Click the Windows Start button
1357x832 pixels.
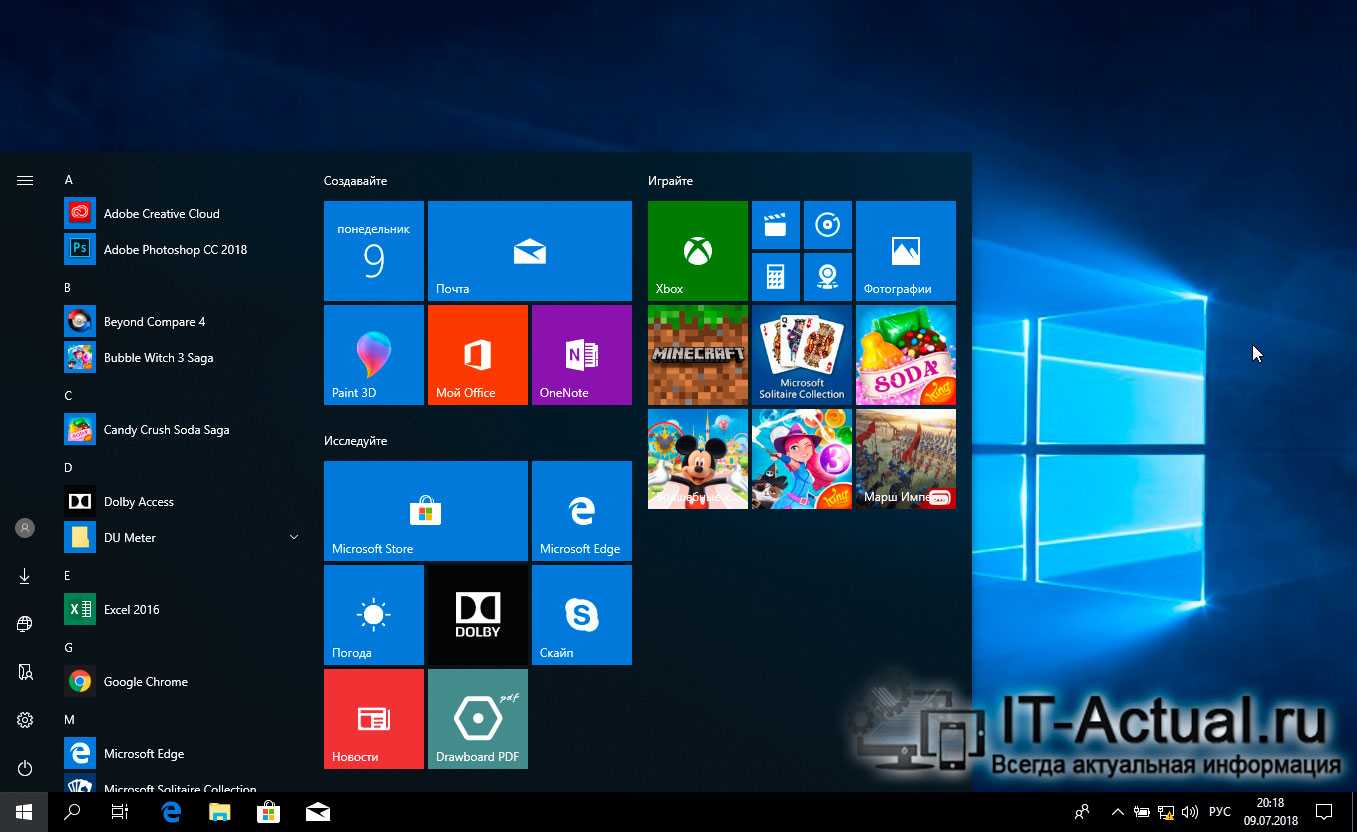coord(23,812)
